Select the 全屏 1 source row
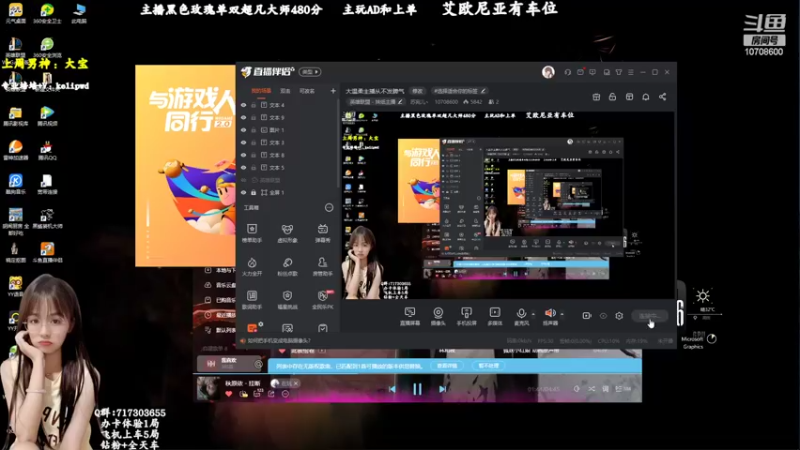 coord(288,192)
